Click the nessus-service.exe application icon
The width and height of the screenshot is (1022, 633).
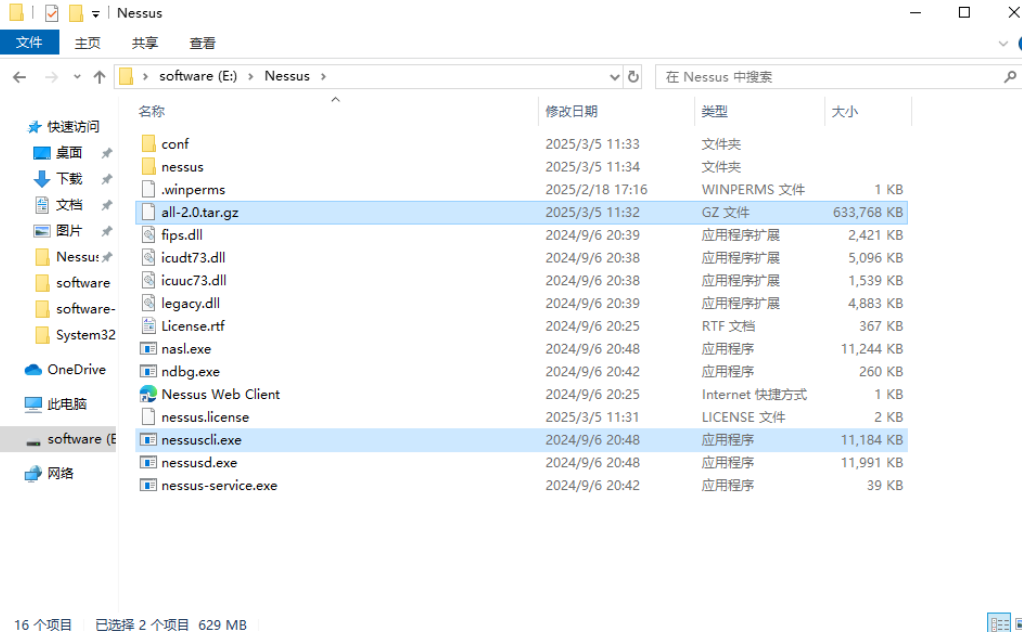pos(149,485)
